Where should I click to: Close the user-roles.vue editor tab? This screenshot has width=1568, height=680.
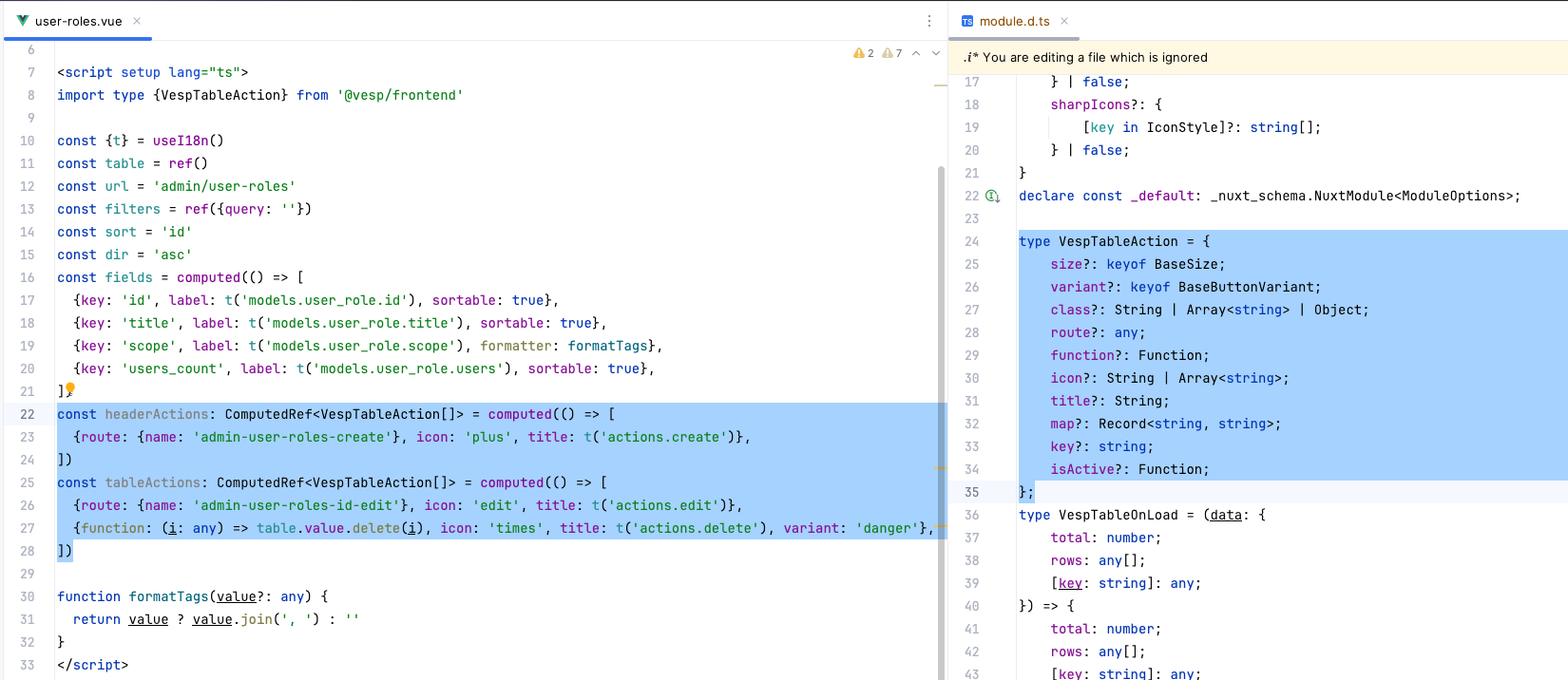(137, 21)
